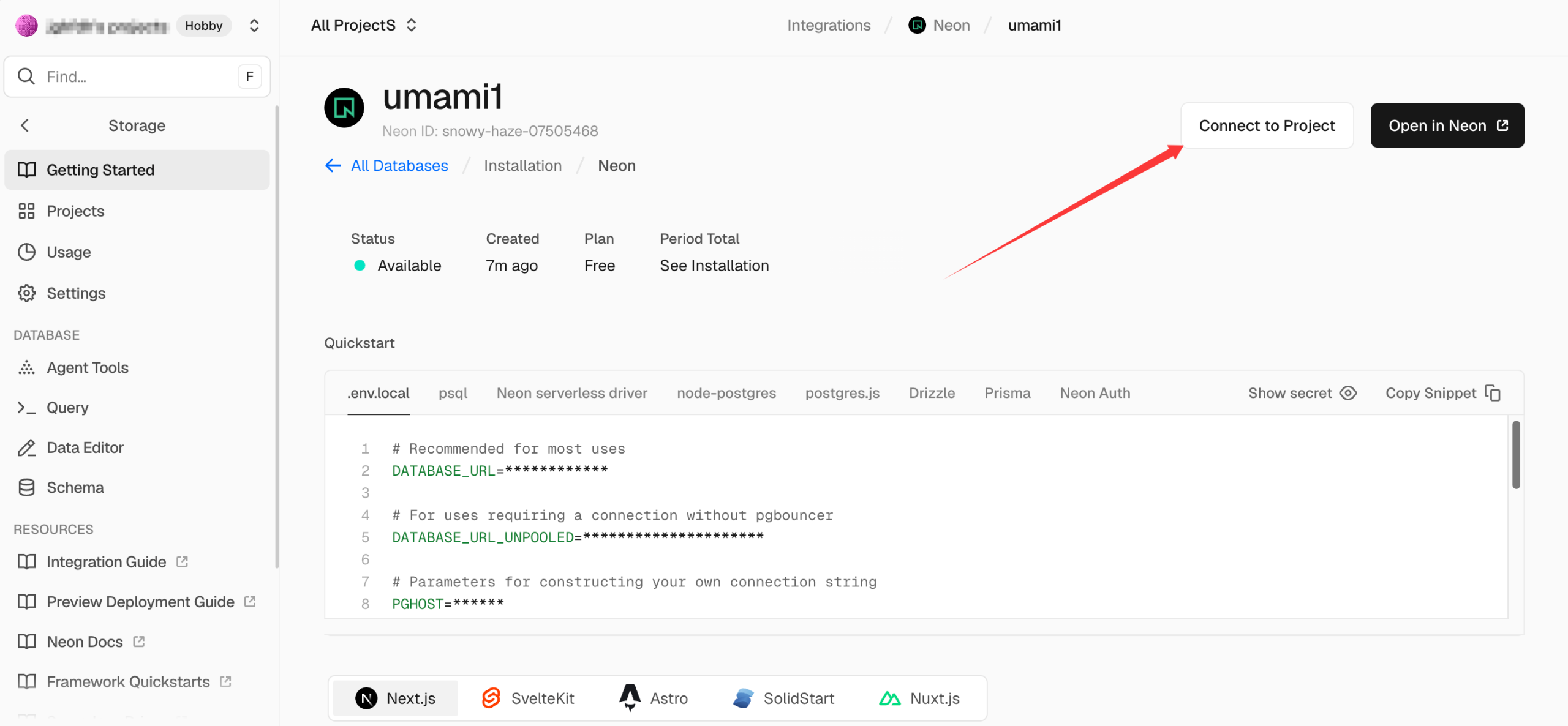Click the Installation breadcrumb link
The height and width of the screenshot is (726, 1568).
point(522,165)
